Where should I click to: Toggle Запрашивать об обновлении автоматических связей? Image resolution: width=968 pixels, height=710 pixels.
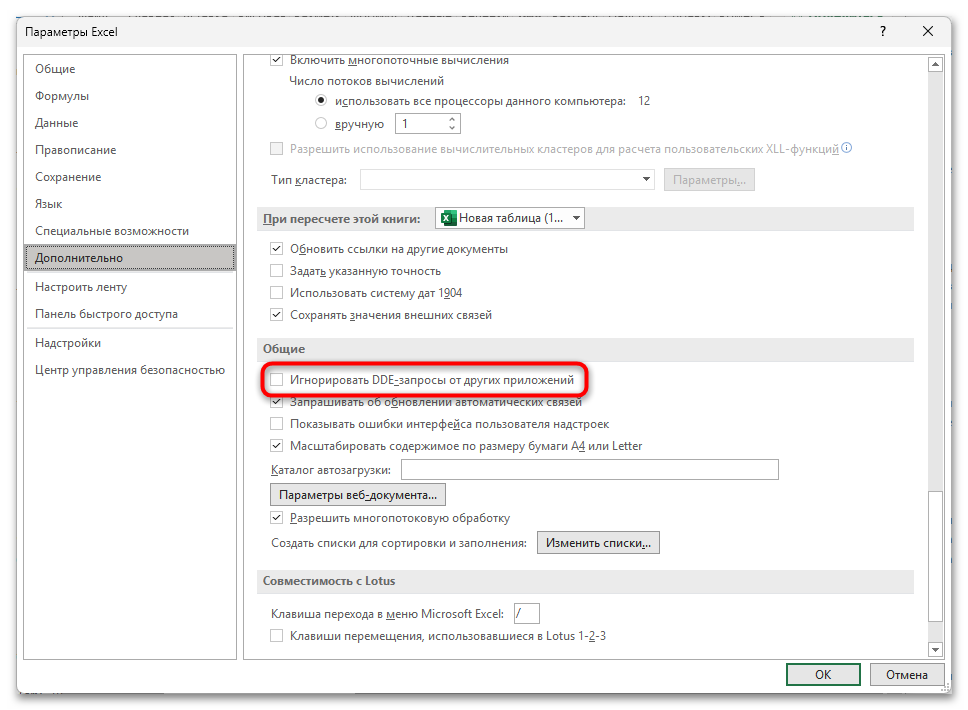[277, 402]
